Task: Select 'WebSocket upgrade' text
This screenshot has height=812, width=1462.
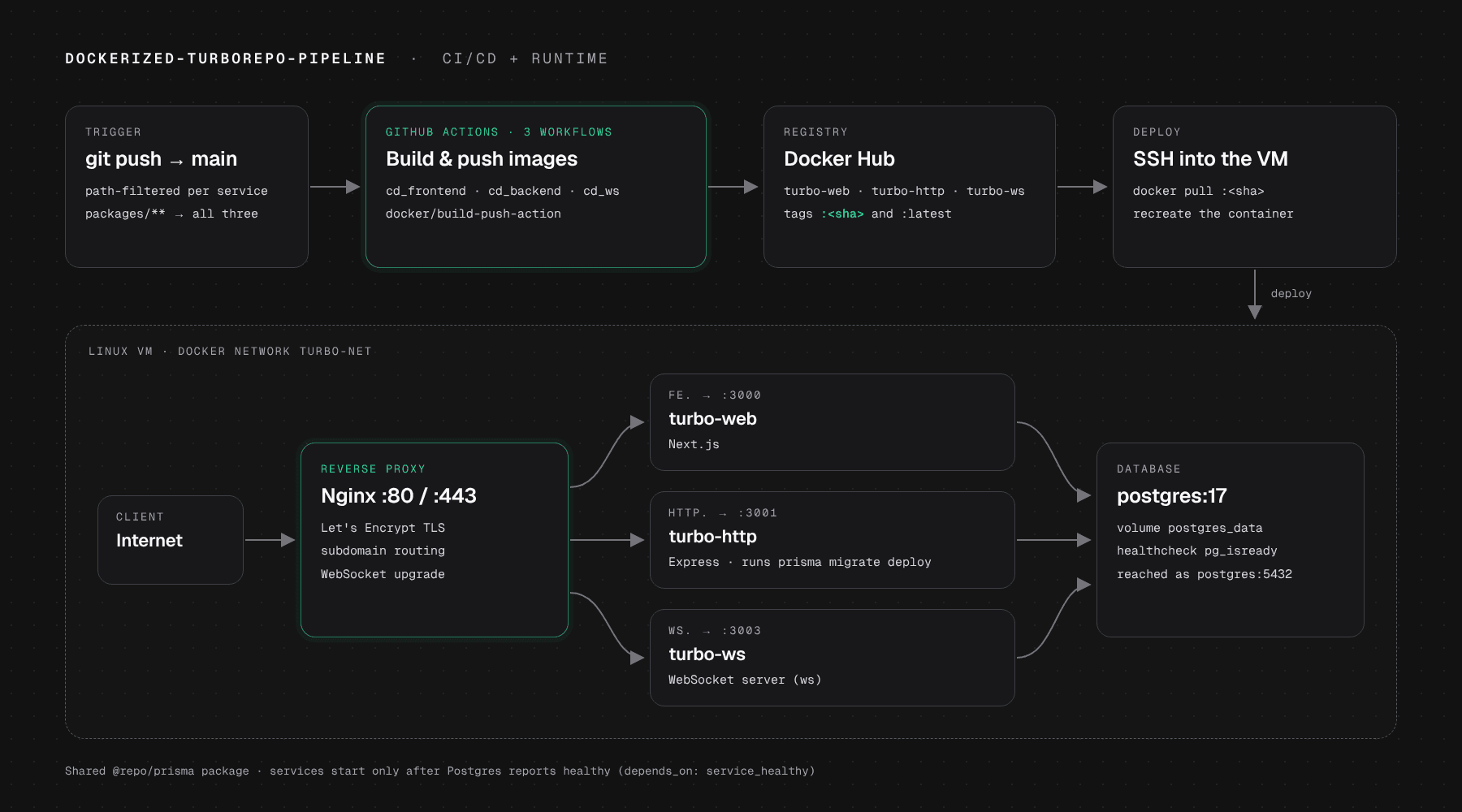Action: (383, 574)
